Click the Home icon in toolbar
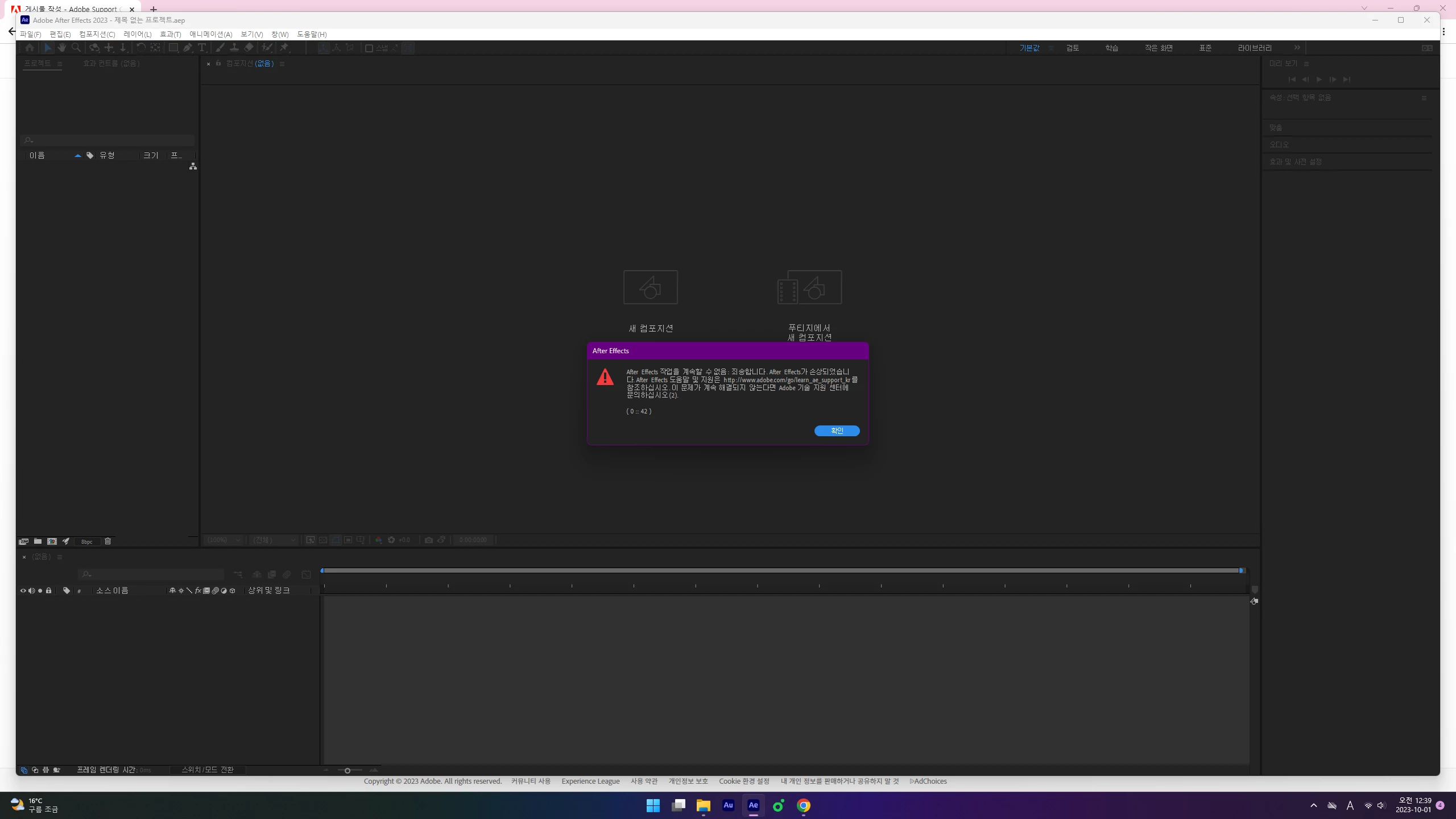 (x=30, y=48)
